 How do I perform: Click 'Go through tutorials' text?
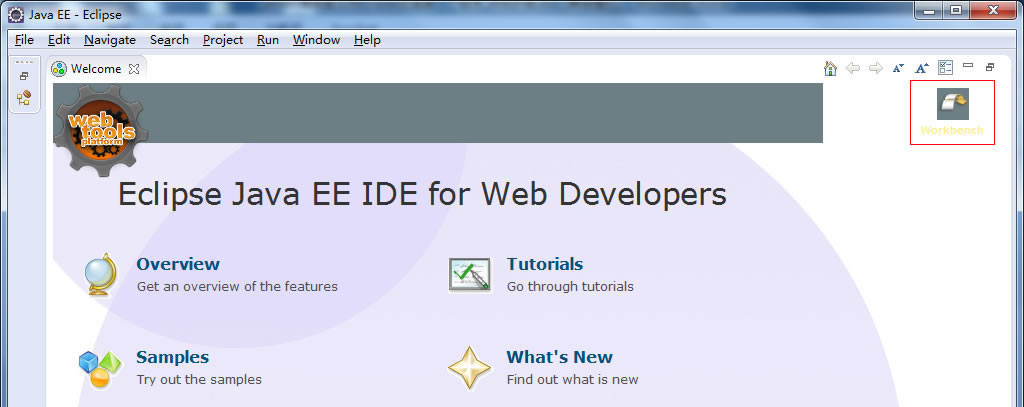click(570, 286)
